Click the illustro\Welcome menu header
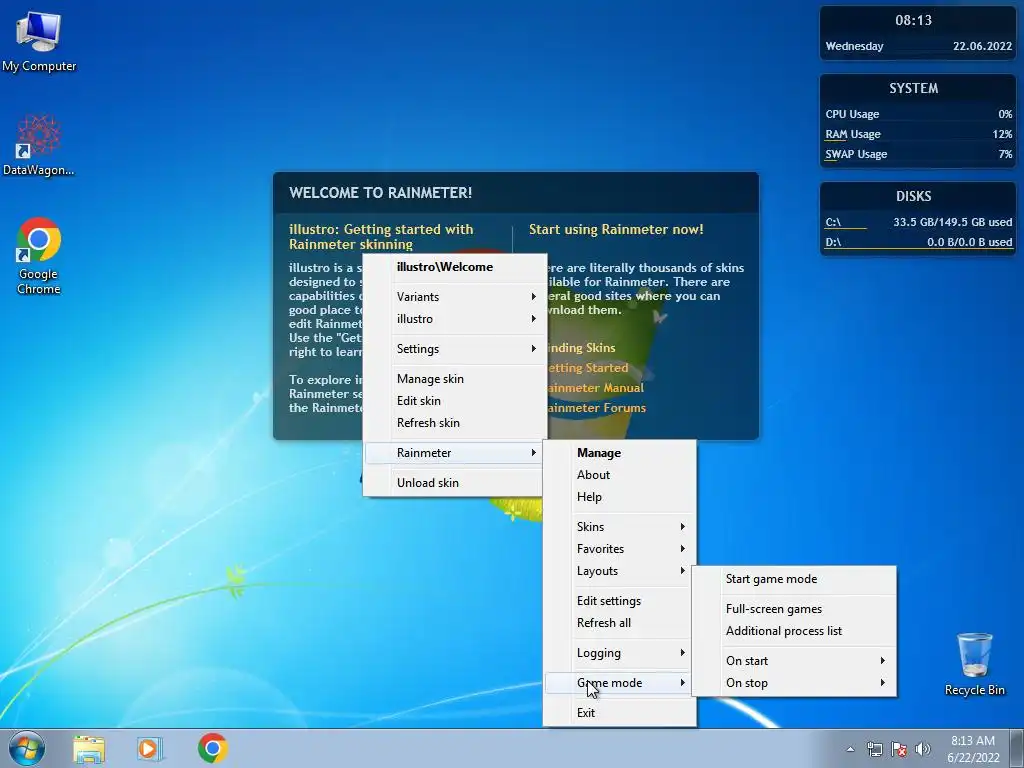Viewport: 1024px width, 768px height. coord(455,267)
